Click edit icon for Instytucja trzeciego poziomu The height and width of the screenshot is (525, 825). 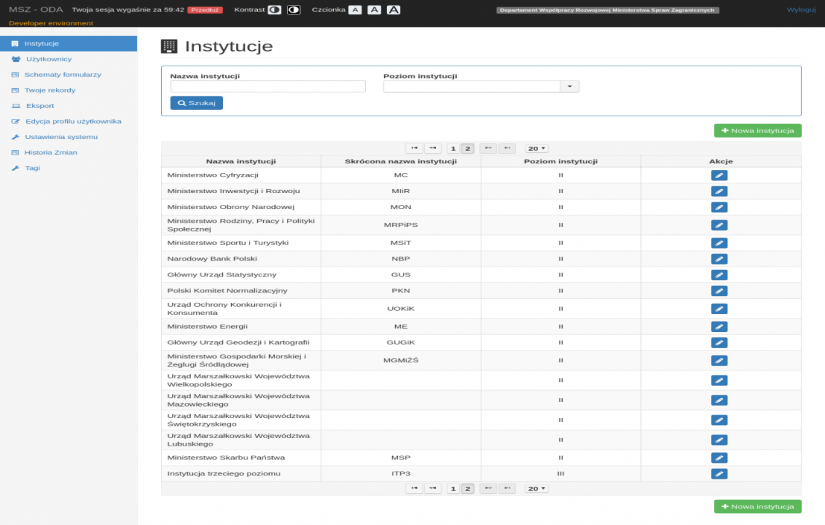pyautogui.click(x=719, y=473)
